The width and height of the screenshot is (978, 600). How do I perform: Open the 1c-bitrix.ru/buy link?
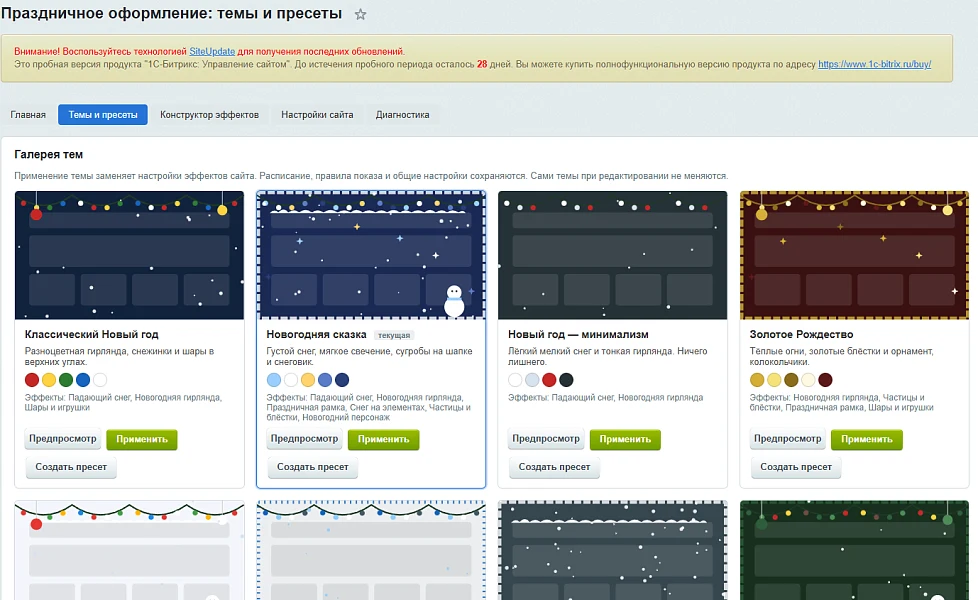pos(874,64)
